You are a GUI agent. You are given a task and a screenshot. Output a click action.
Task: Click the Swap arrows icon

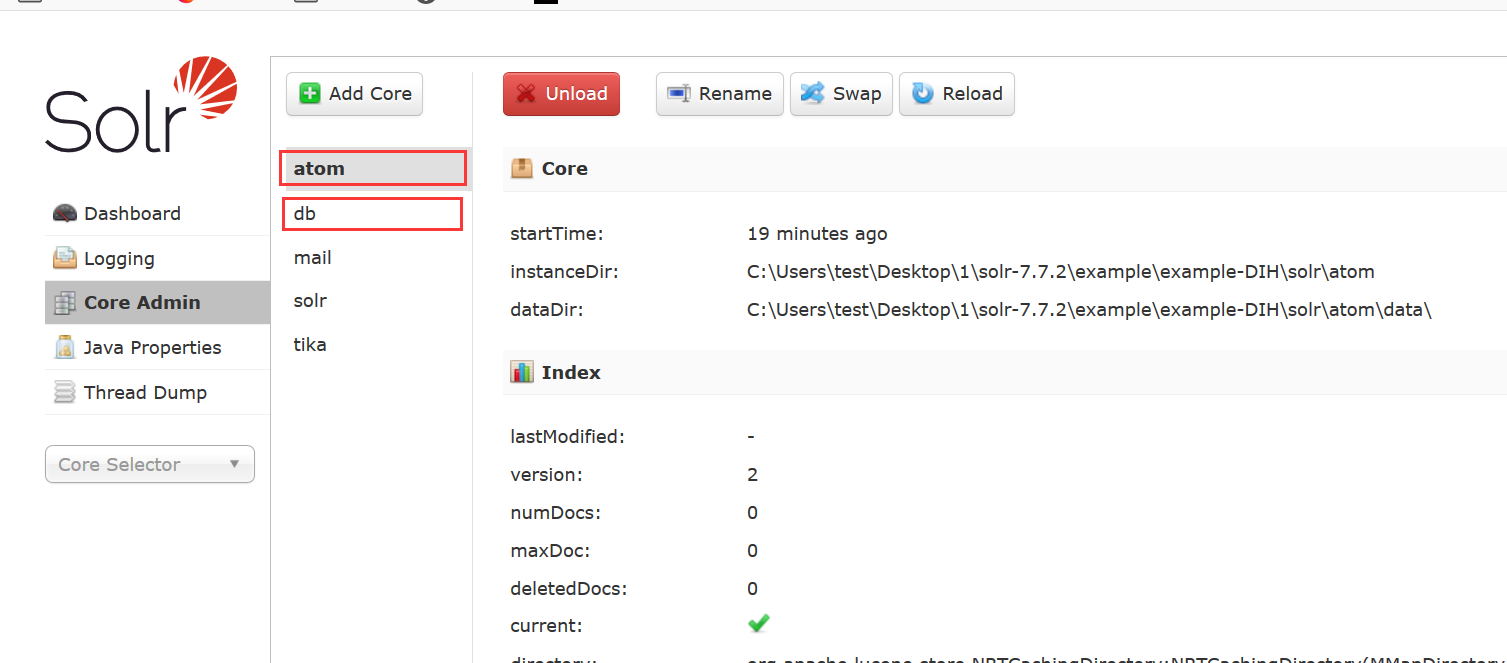pos(813,93)
